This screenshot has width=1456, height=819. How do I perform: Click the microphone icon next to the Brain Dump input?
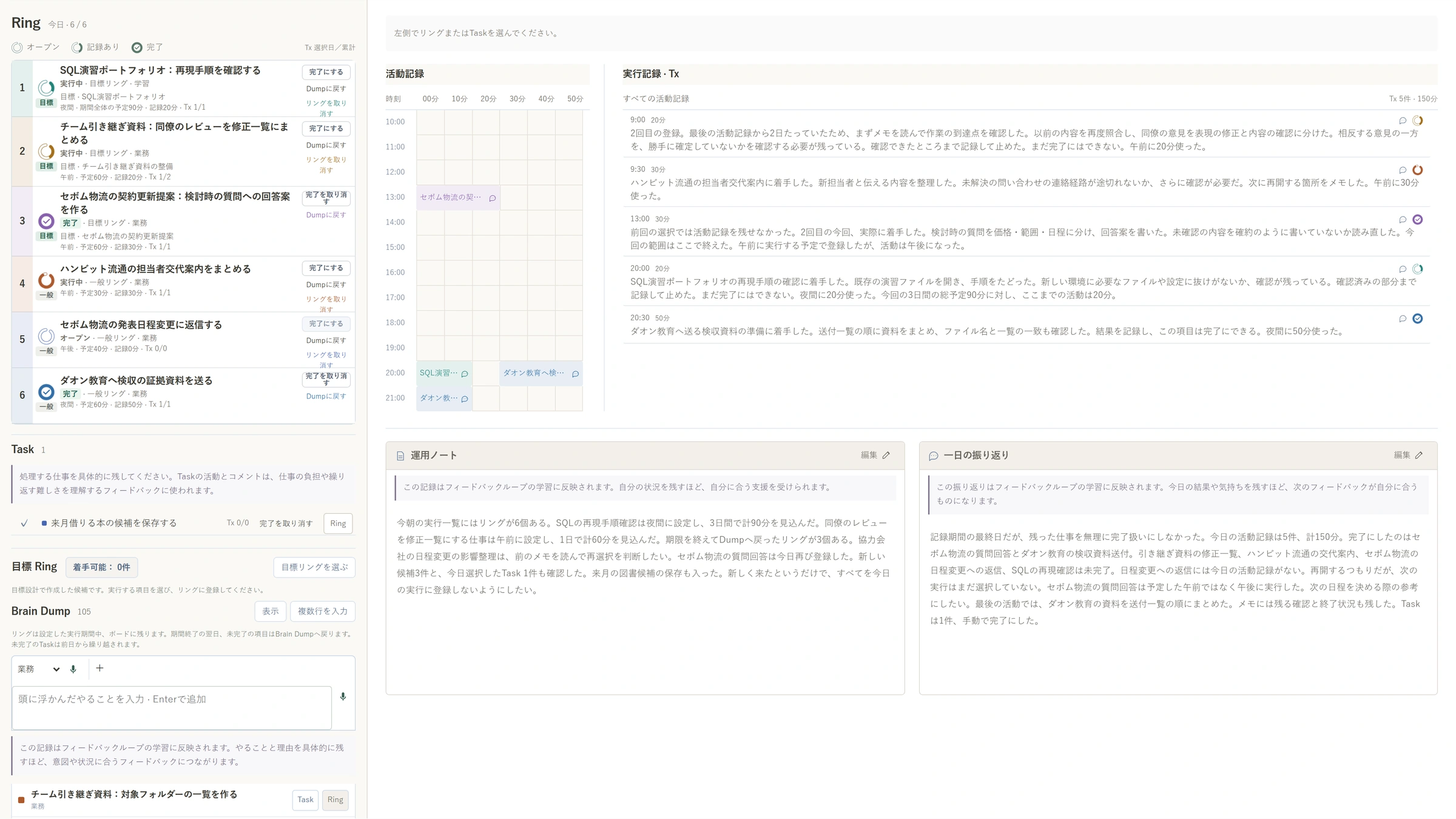coord(343,697)
